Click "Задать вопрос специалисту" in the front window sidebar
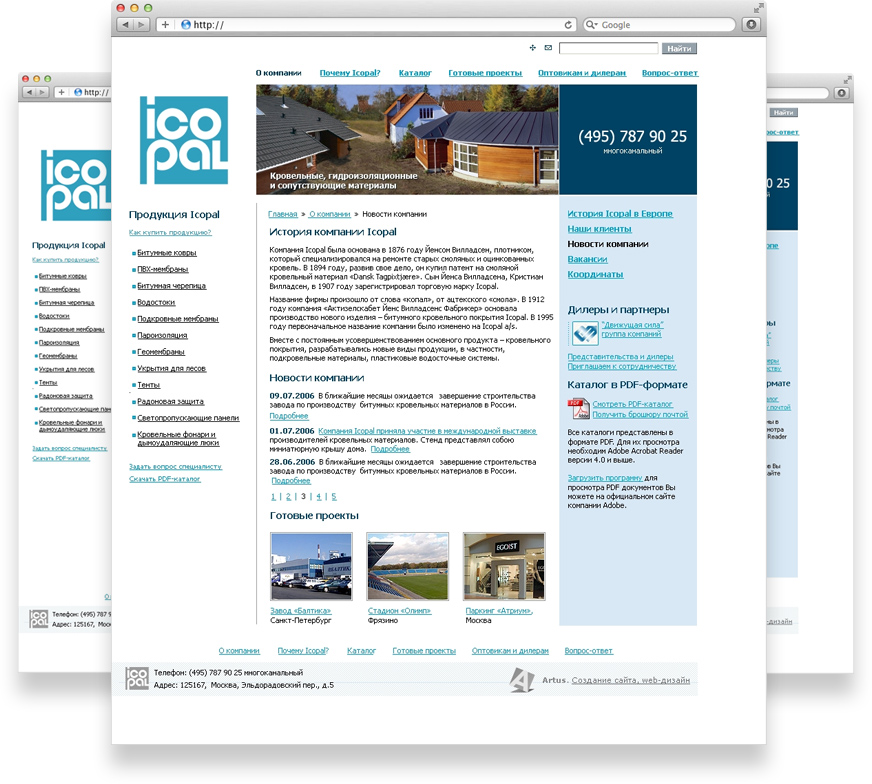The width and height of the screenshot is (872, 784). [176, 467]
